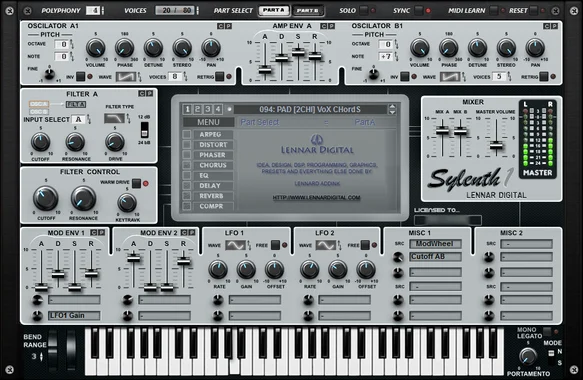Toggle the Warm Drive button
Image resolution: width=583 pixels, height=380 pixels.
[136, 183]
